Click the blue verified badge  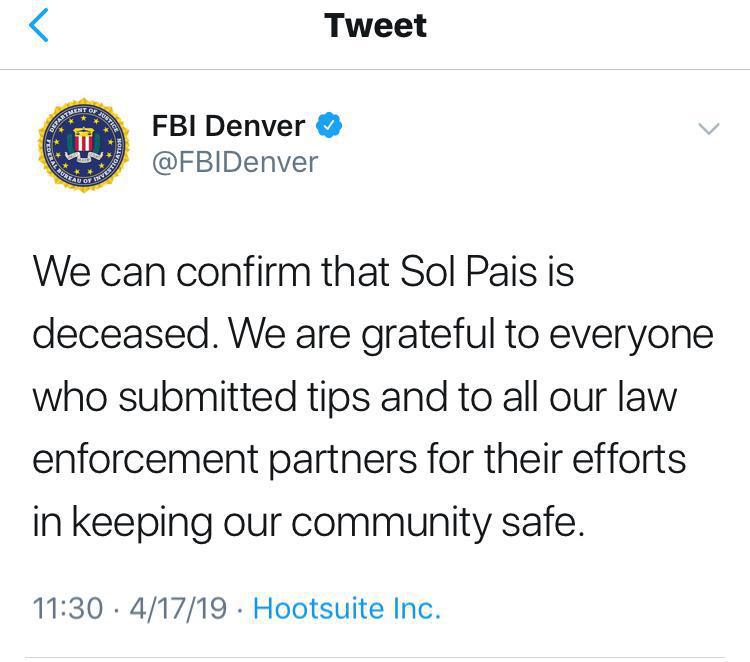coord(329,125)
